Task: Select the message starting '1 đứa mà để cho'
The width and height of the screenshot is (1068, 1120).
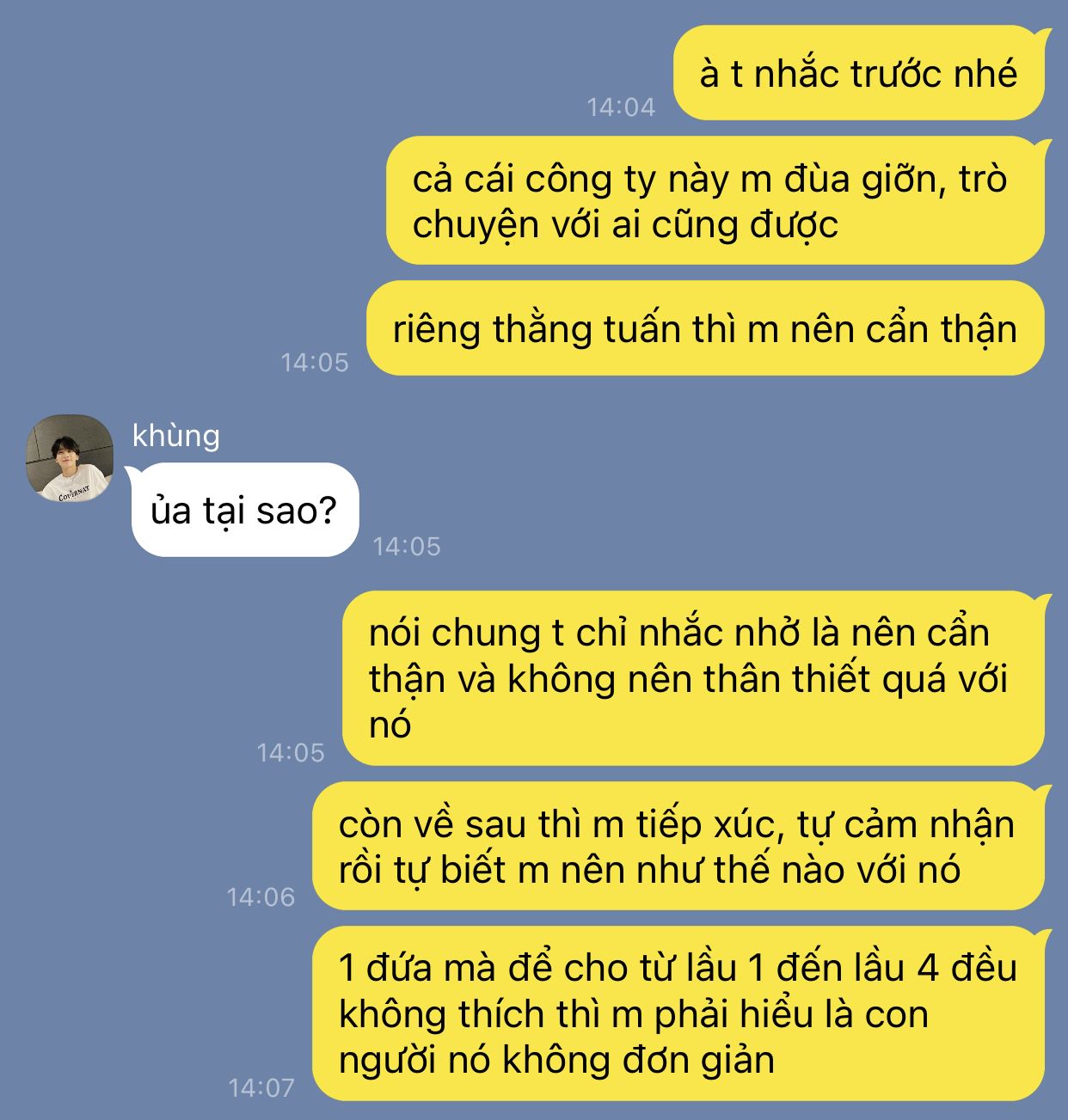Action: pos(678,1013)
